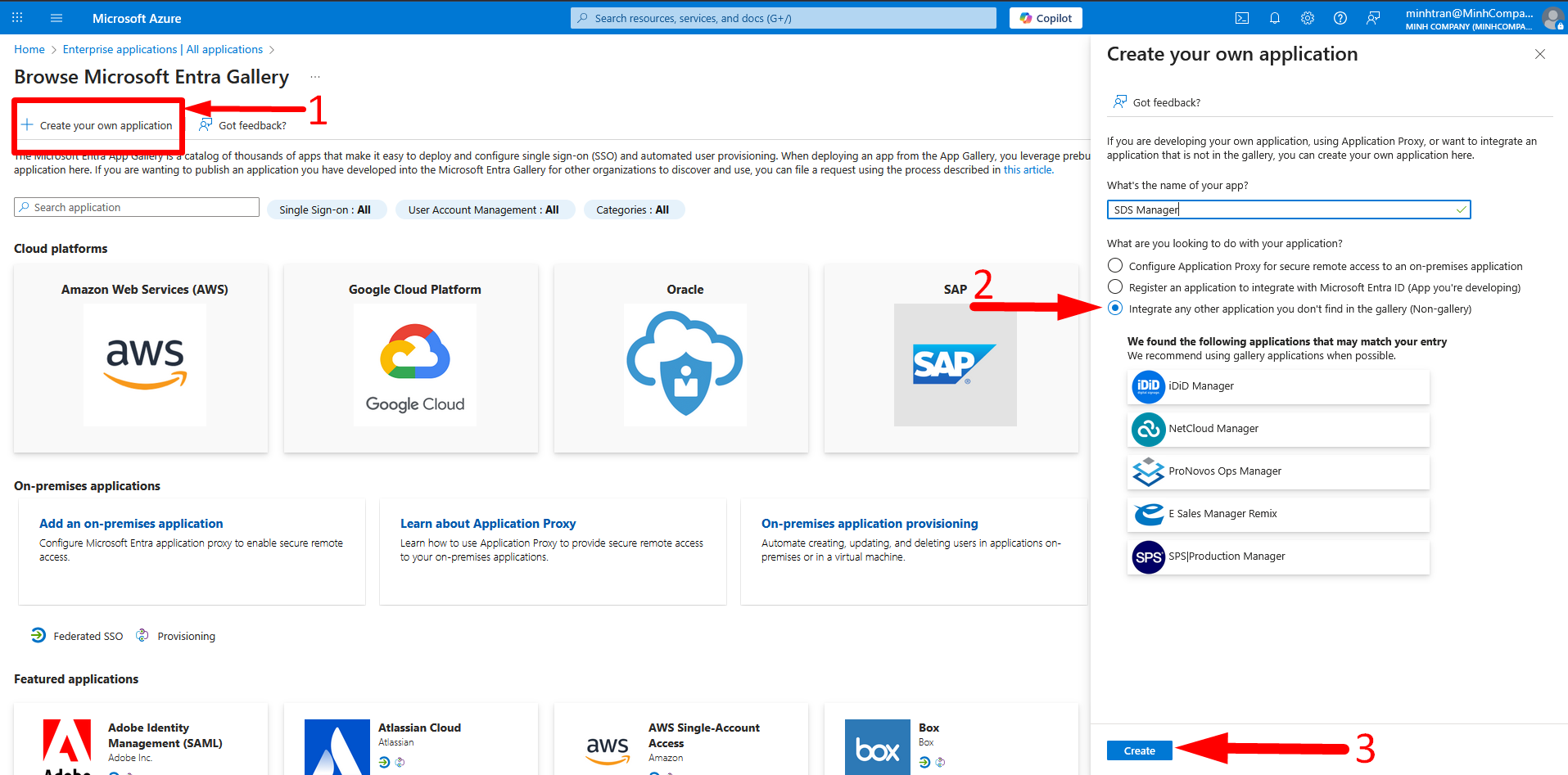Open the Azure portal apps grid icon
This screenshot has height=775, width=1568.
coord(17,18)
